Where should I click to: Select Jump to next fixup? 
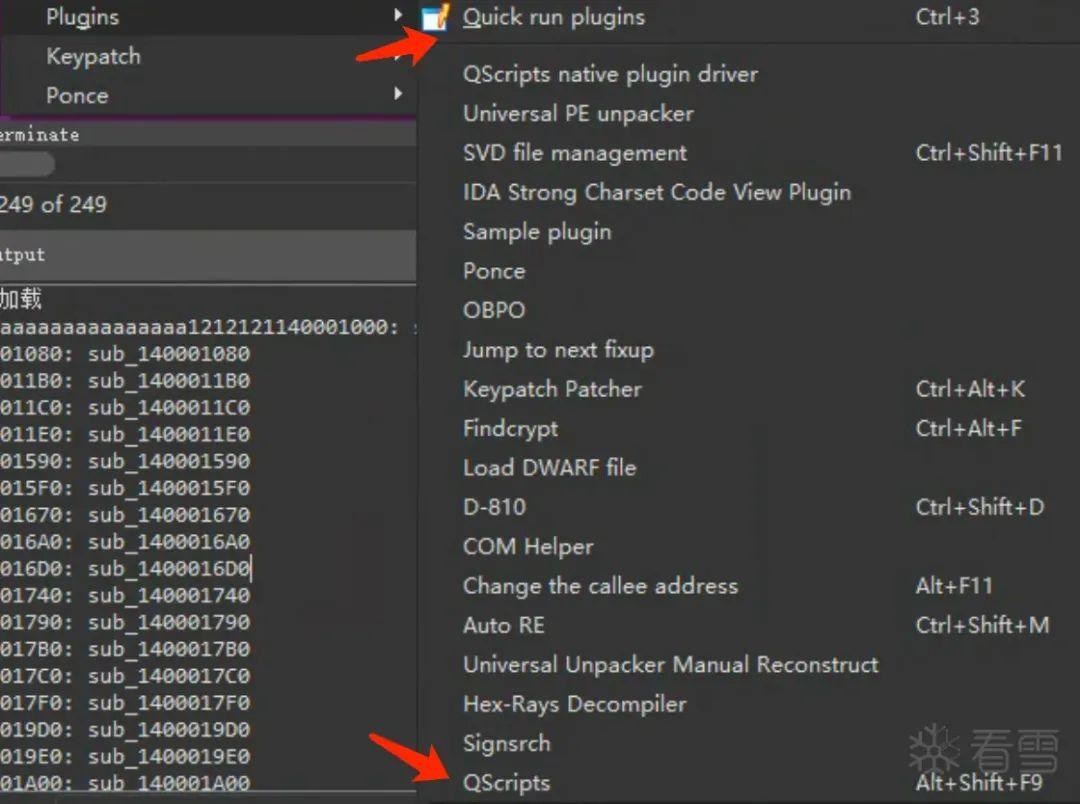pyautogui.click(x=558, y=349)
